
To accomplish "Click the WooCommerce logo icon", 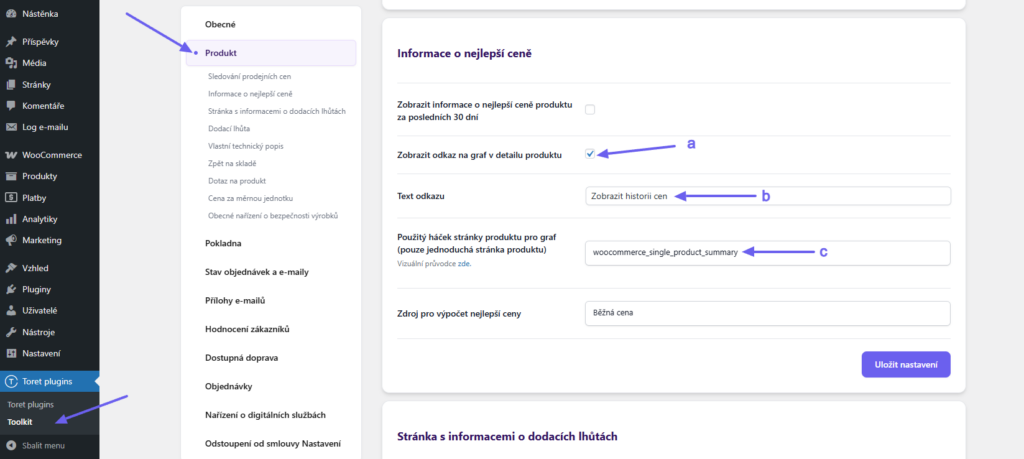I will [10, 155].
